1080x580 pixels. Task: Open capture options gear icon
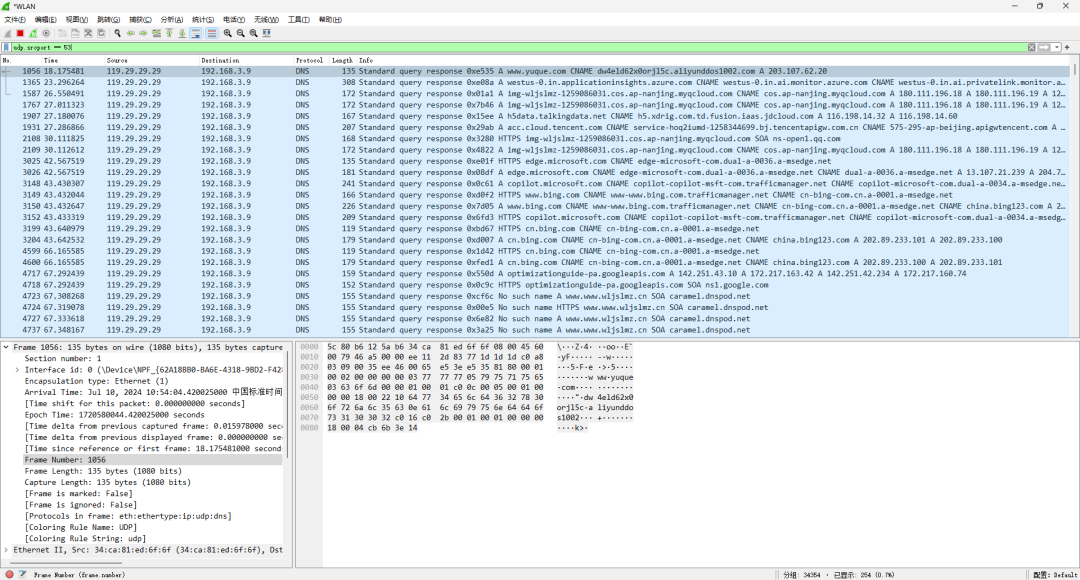46,33
